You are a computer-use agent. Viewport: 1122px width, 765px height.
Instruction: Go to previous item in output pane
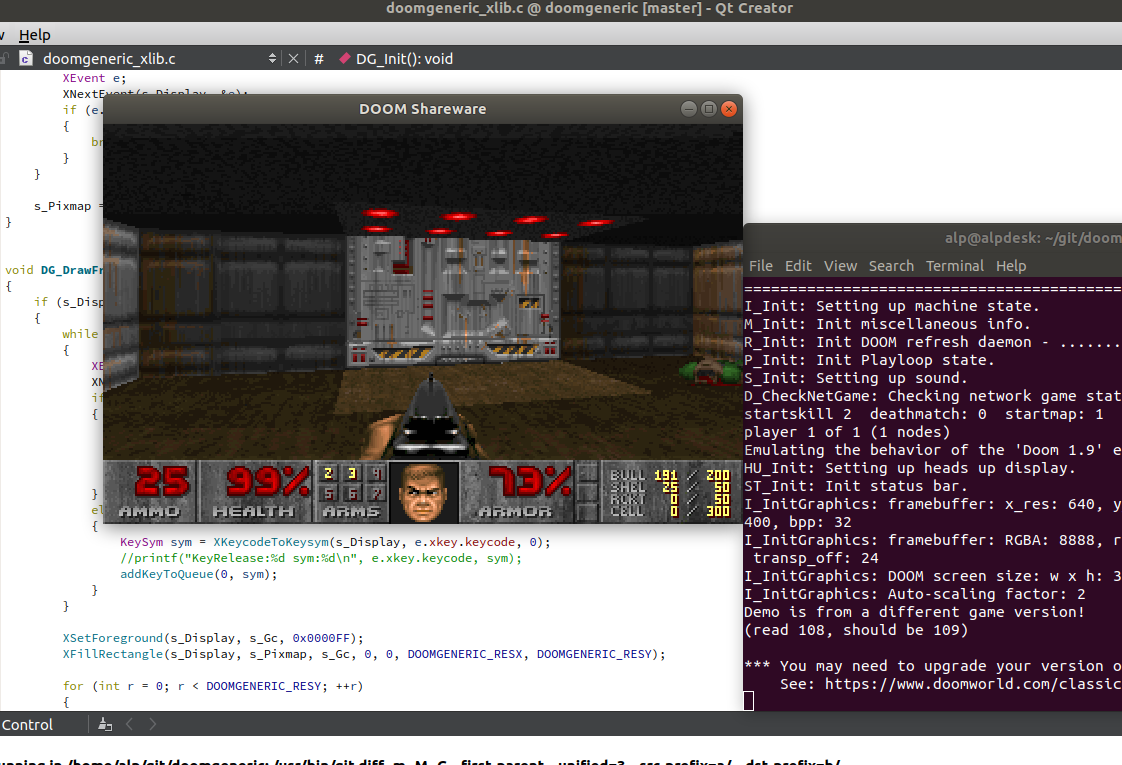(130, 724)
